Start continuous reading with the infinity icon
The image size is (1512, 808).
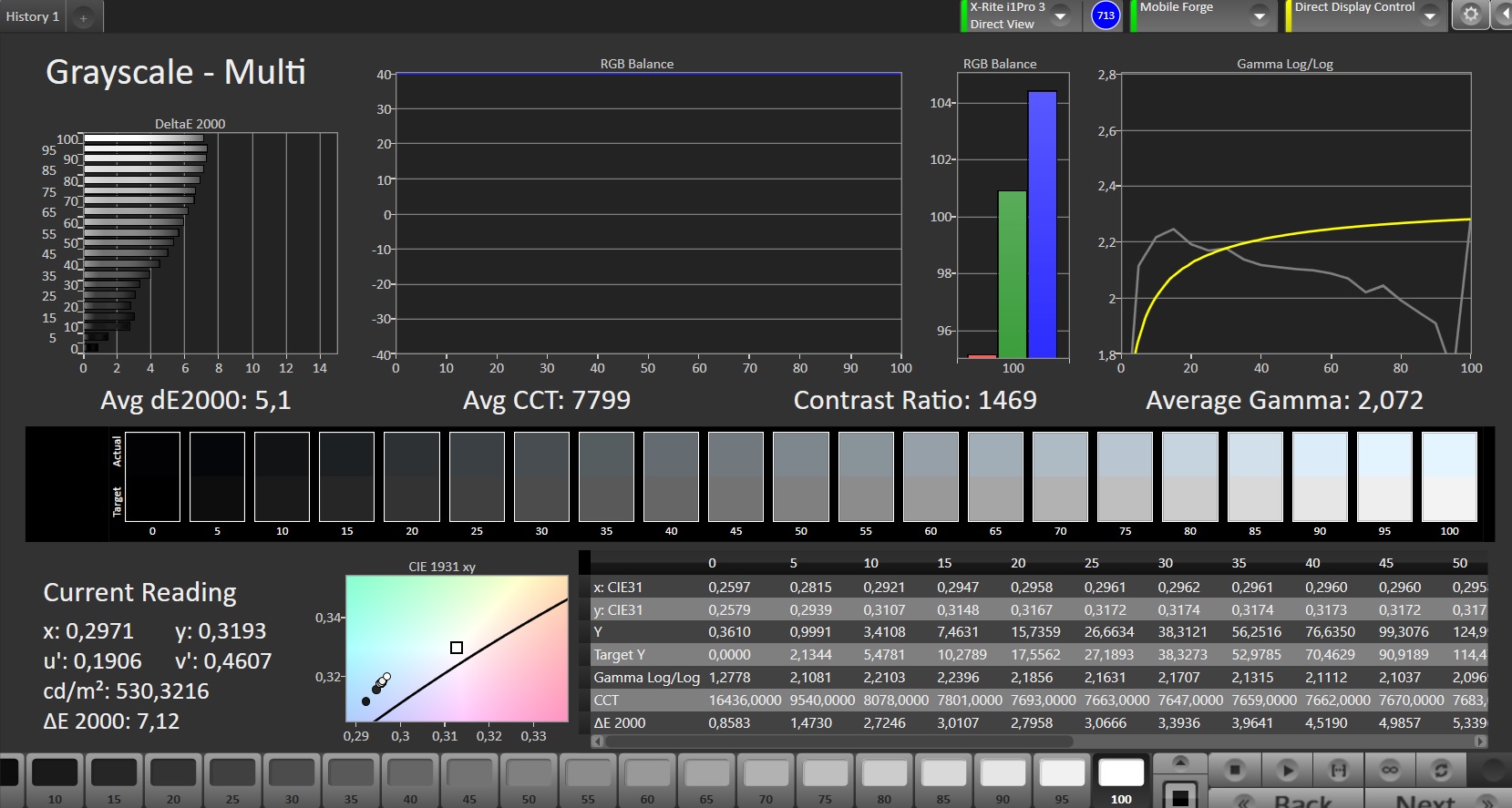tap(1389, 771)
